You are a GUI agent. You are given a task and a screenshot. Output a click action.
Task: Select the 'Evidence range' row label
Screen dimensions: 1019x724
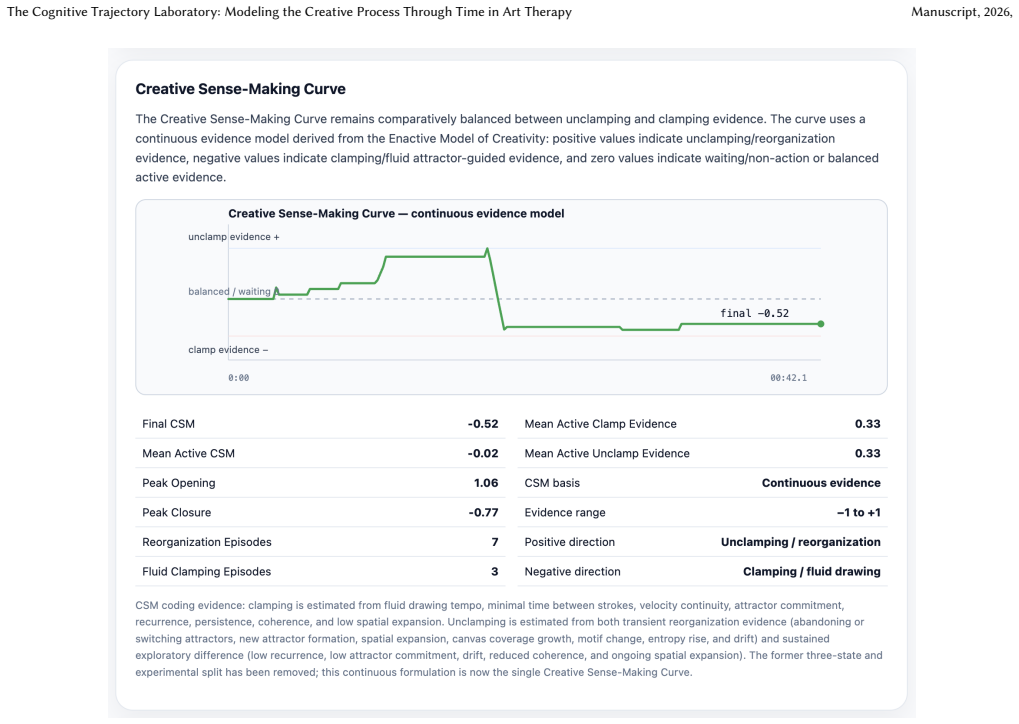tap(565, 512)
